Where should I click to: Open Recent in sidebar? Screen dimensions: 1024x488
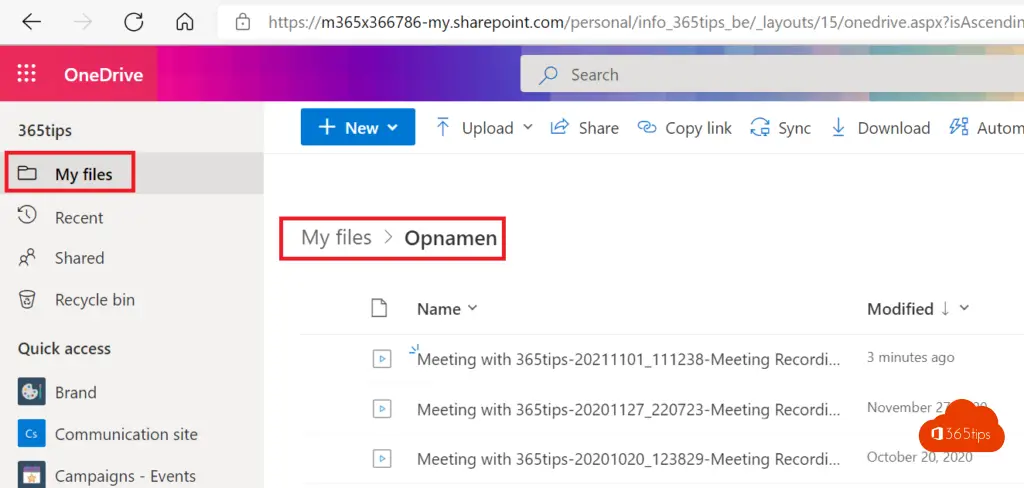(x=78, y=218)
